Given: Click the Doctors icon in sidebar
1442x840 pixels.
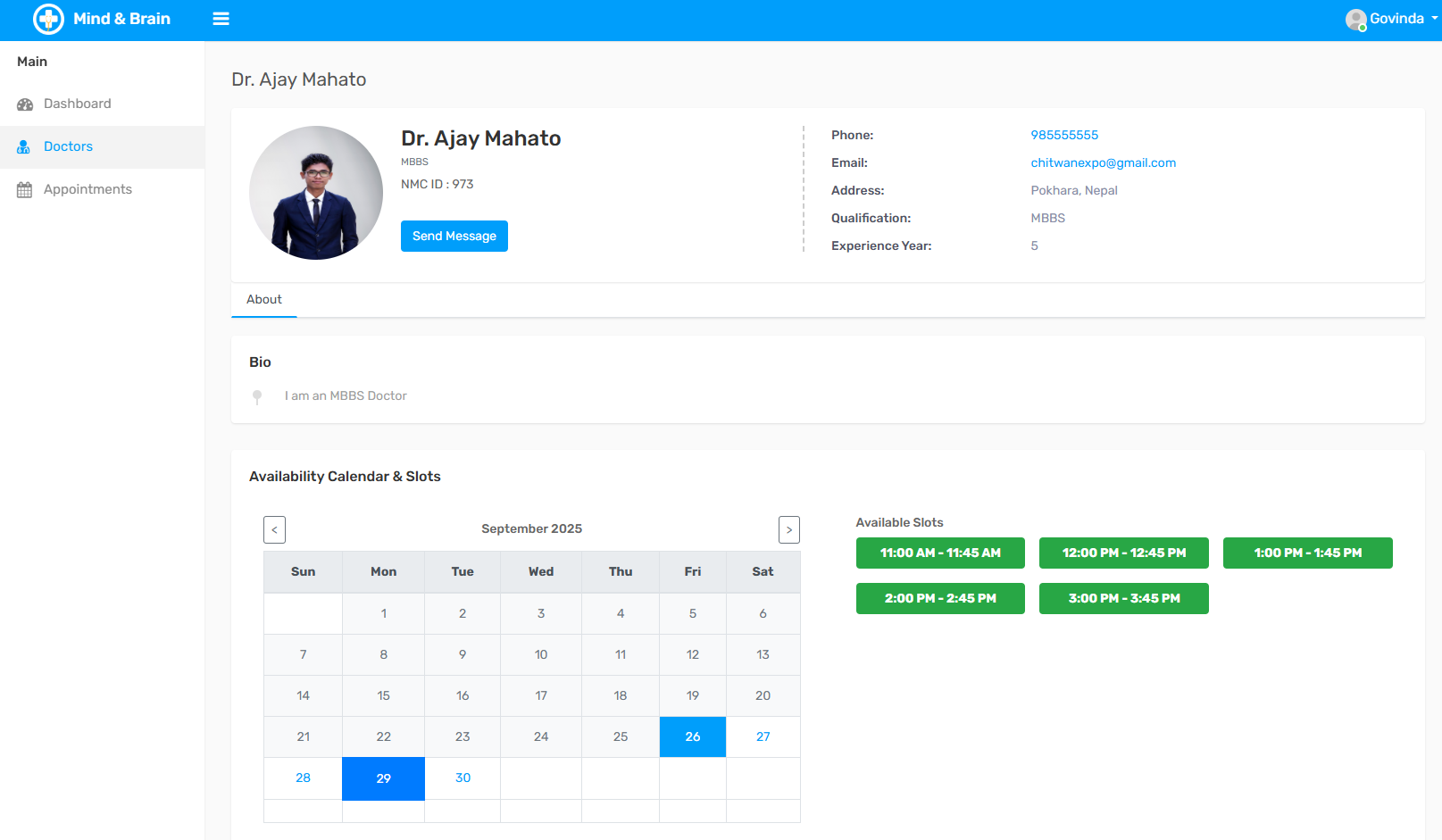Looking at the screenshot, I should (24, 147).
